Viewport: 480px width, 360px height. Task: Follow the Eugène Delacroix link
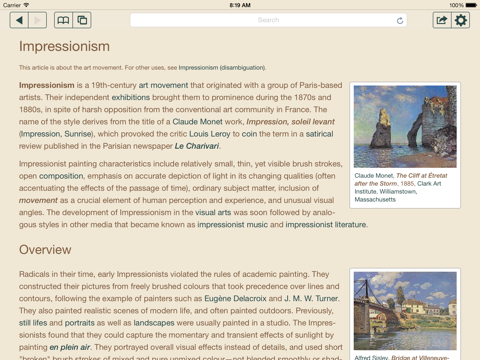click(x=235, y=299)
